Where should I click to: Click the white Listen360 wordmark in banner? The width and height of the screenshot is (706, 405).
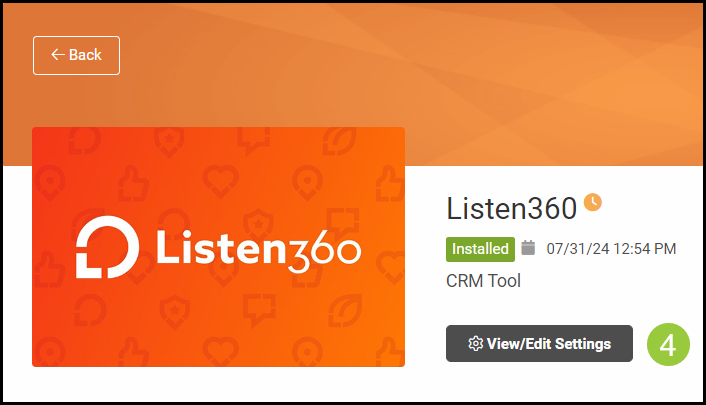(258, 251)
